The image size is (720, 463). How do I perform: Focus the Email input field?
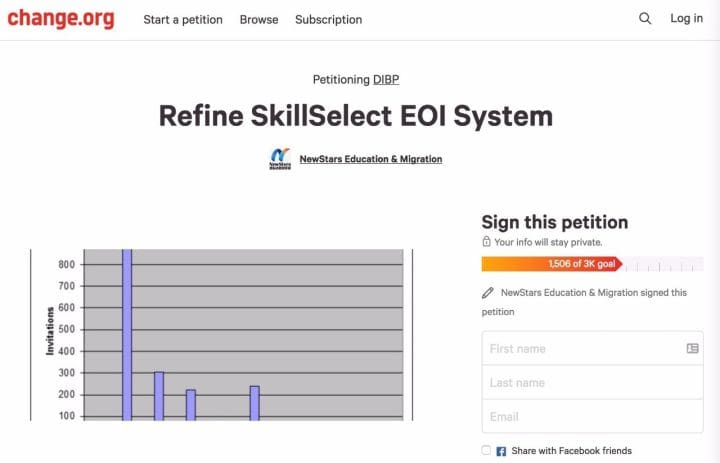[592, 417]
